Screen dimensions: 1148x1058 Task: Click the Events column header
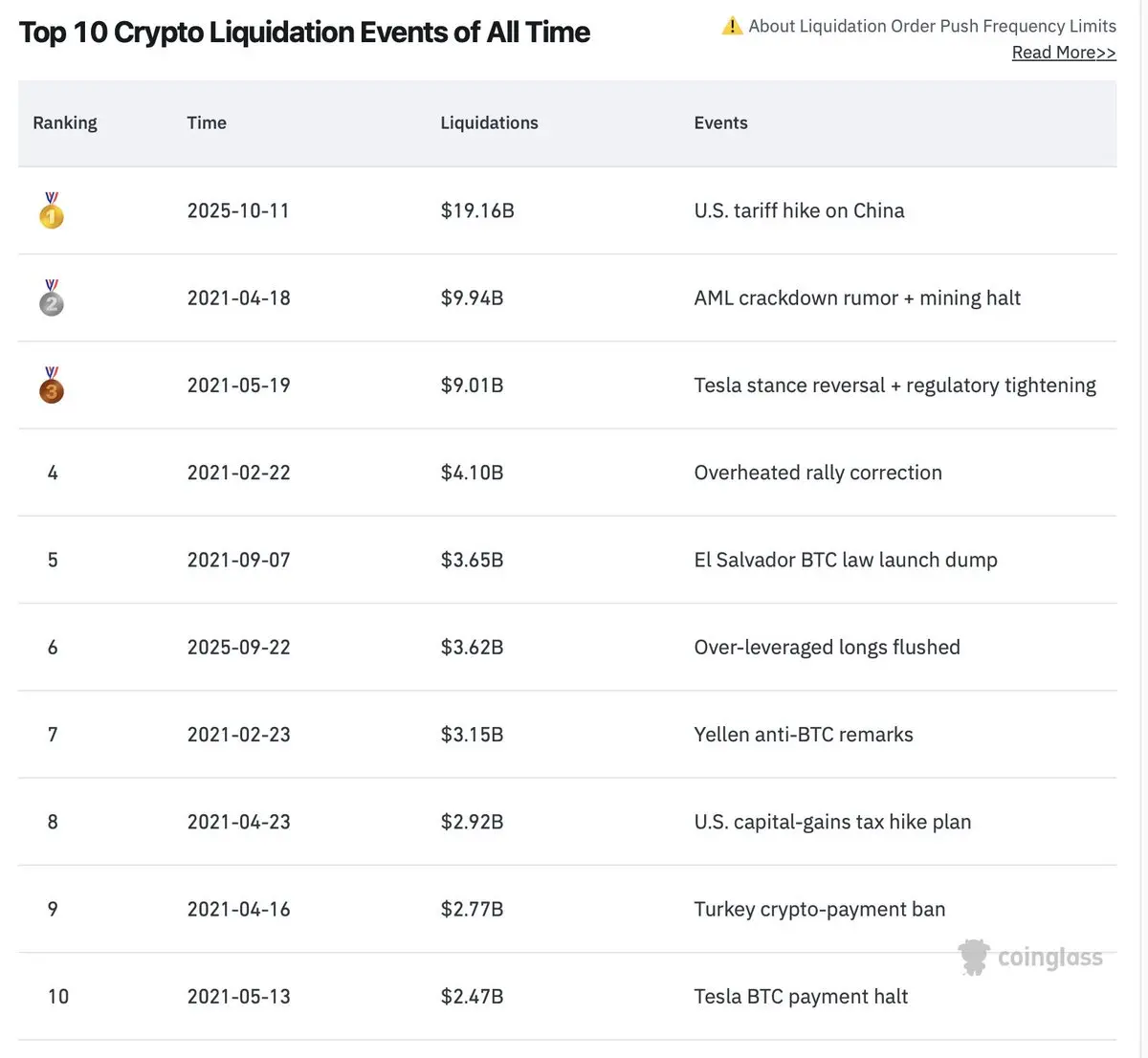click(x=720, y=122)
